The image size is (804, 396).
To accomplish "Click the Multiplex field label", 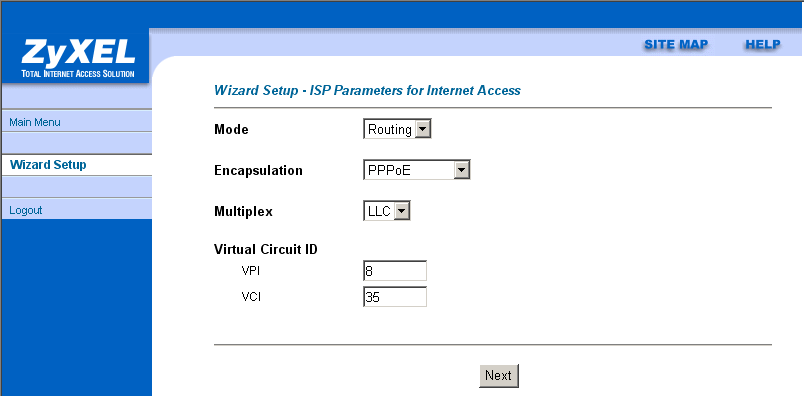I will click(x=243, y=211).
